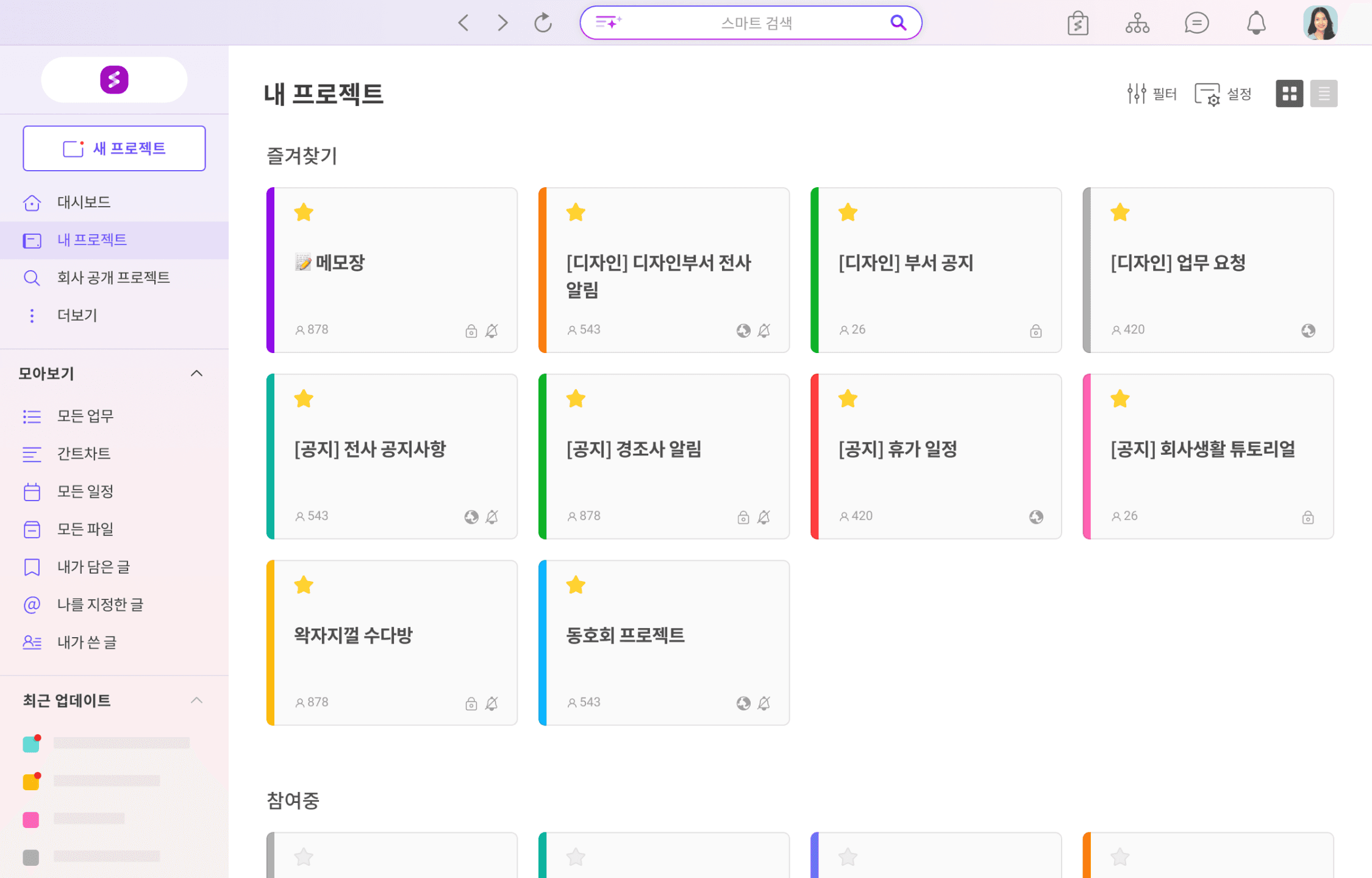Open the 필터 options

[x=1151, y=93]
